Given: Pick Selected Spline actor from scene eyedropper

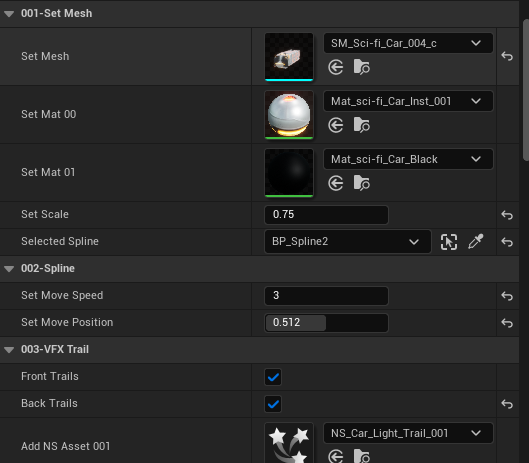Looking at the screenshot, I should pos(476,242).
